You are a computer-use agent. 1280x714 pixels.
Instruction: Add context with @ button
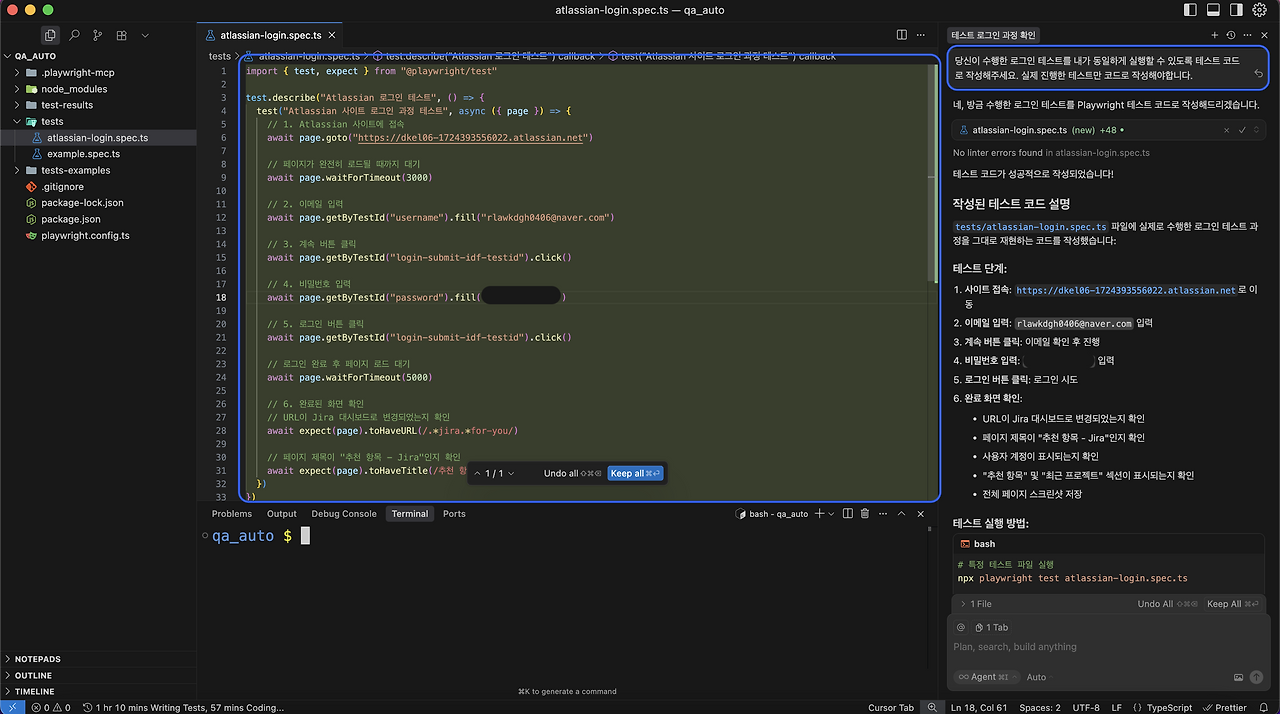pos(961,627)
